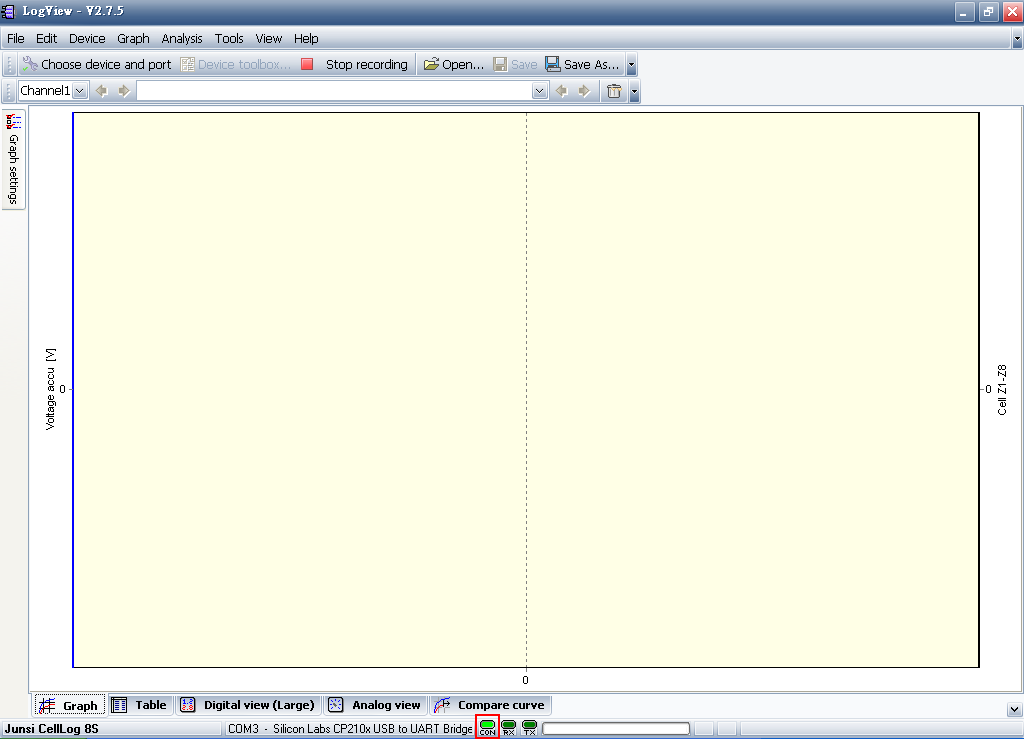
Task: Switch to the Graph tab at bottom
Action: 69,705
